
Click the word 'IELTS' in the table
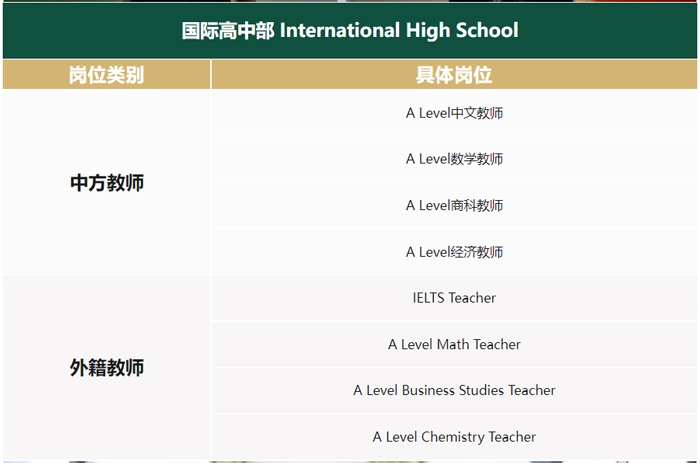428,298
